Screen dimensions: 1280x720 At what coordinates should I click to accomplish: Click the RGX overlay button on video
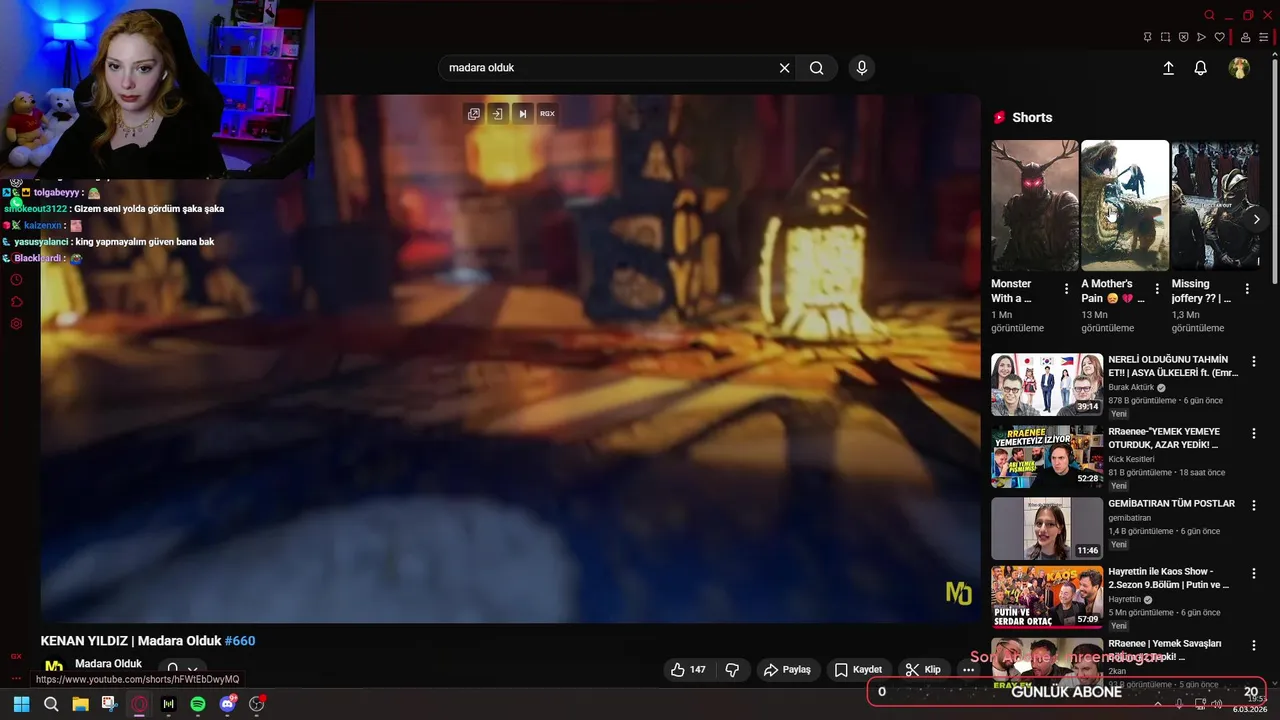click(547, 114)
